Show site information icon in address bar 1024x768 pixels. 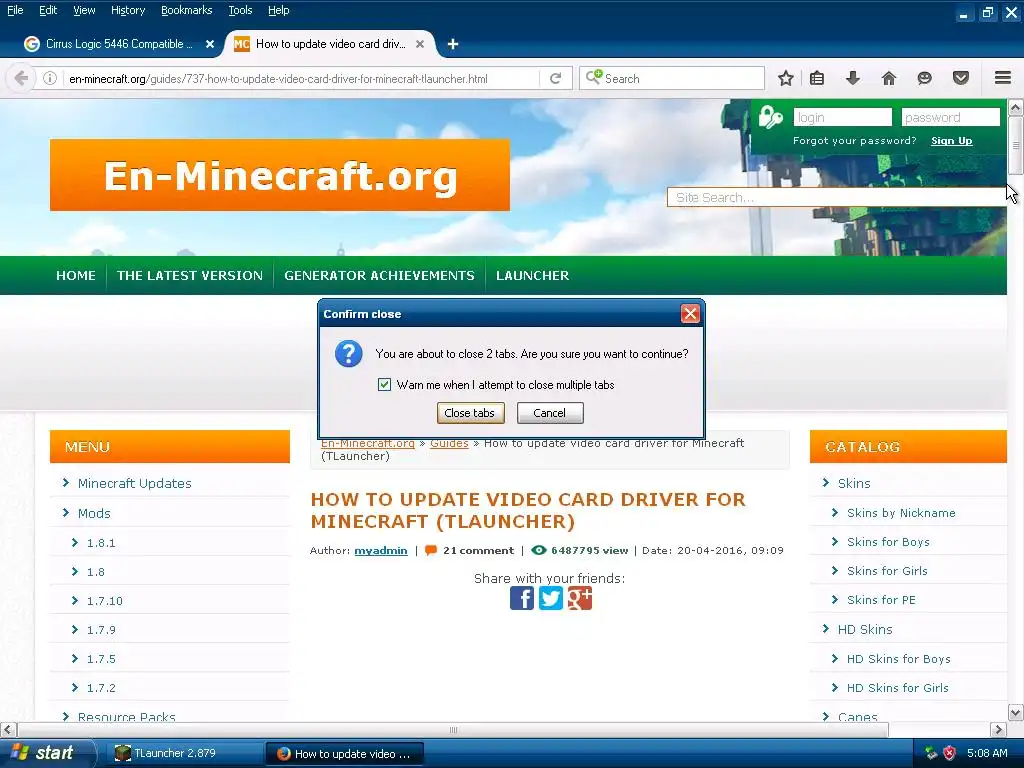(x=50, y=78)
